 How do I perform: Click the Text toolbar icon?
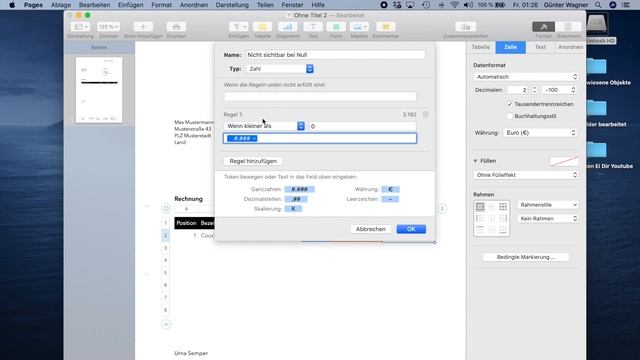pyautogui.click(x=313, y=27)
